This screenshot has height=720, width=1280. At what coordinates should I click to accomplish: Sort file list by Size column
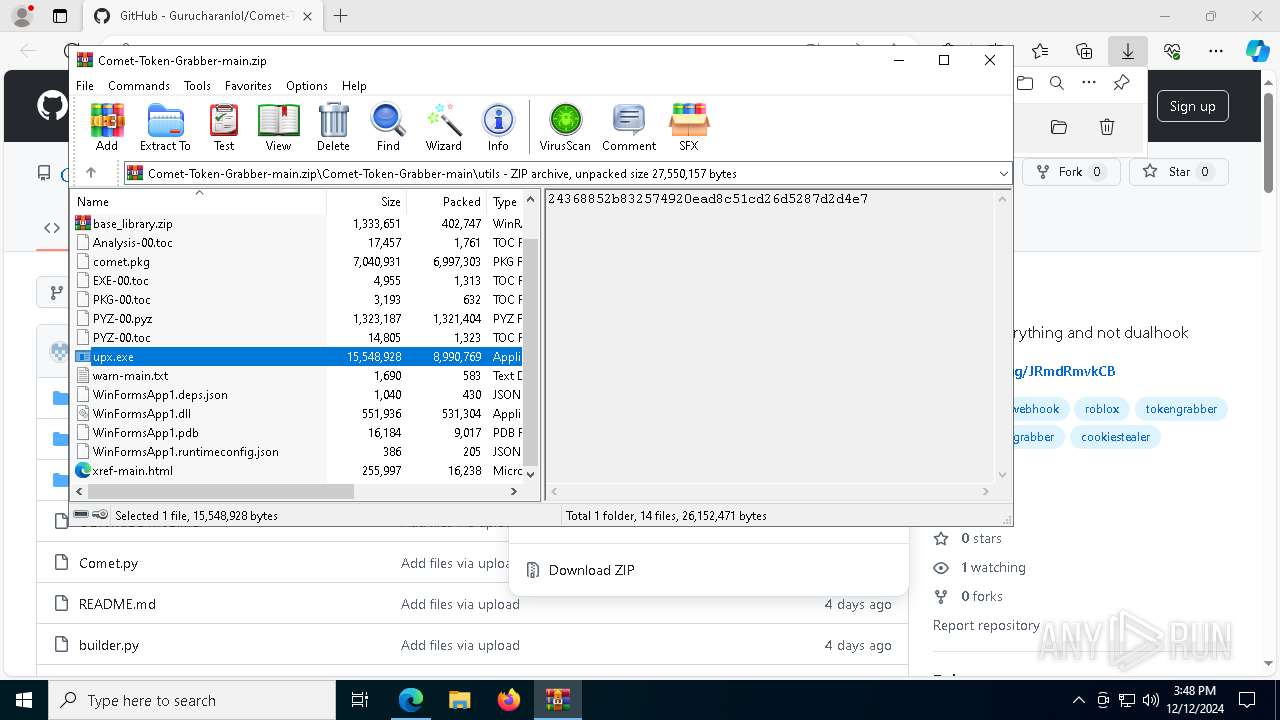coord(366,201)
